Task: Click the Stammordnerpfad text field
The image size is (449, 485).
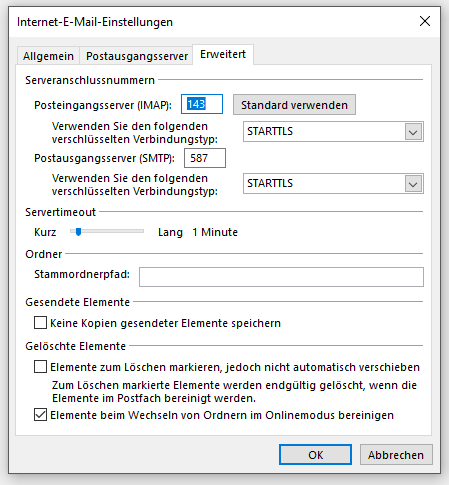Action: point(281,277)
